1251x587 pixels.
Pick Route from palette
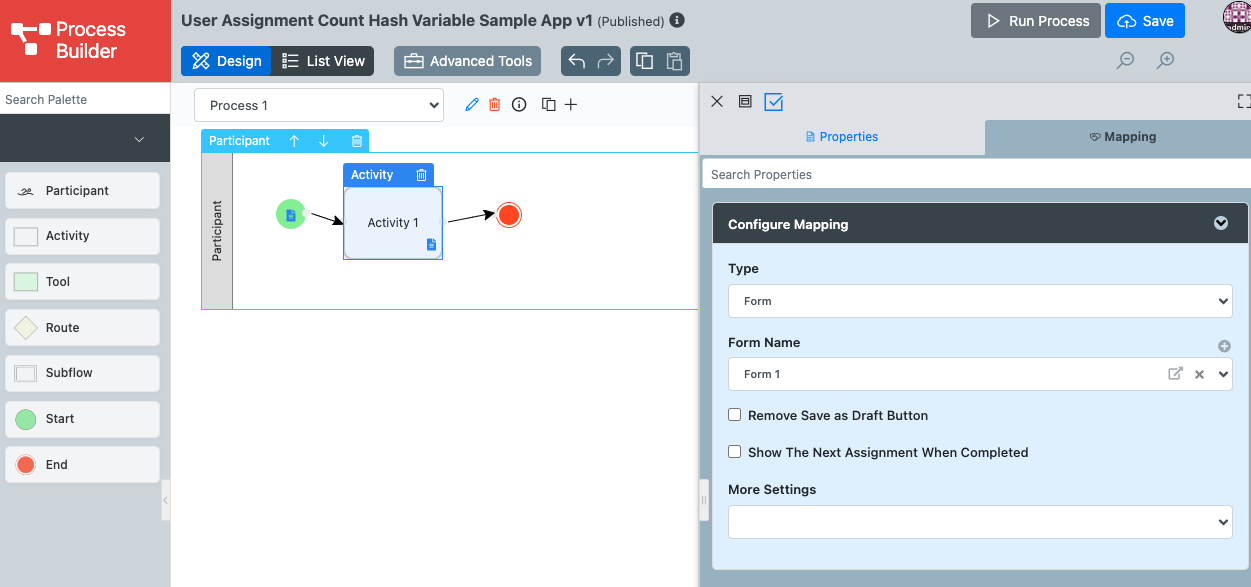tap(83, 327)
